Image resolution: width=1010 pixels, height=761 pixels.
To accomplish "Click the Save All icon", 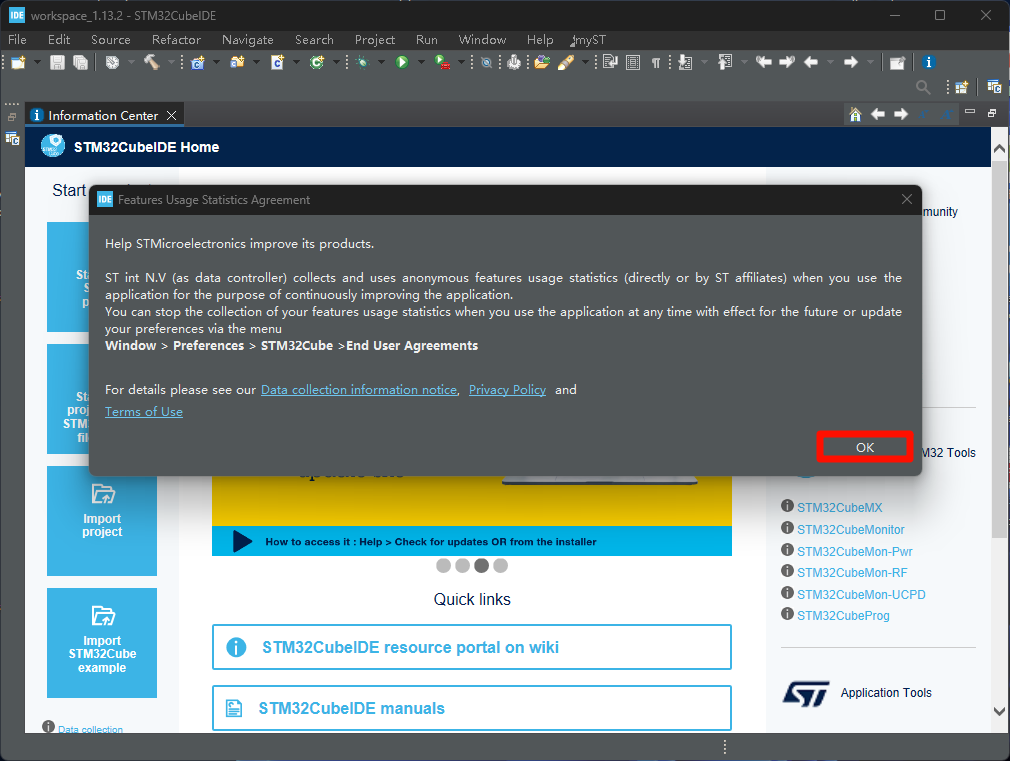I will coord(81,63).
